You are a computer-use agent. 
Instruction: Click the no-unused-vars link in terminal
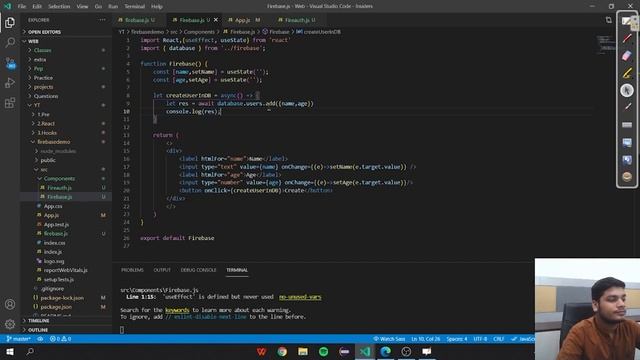300,297
